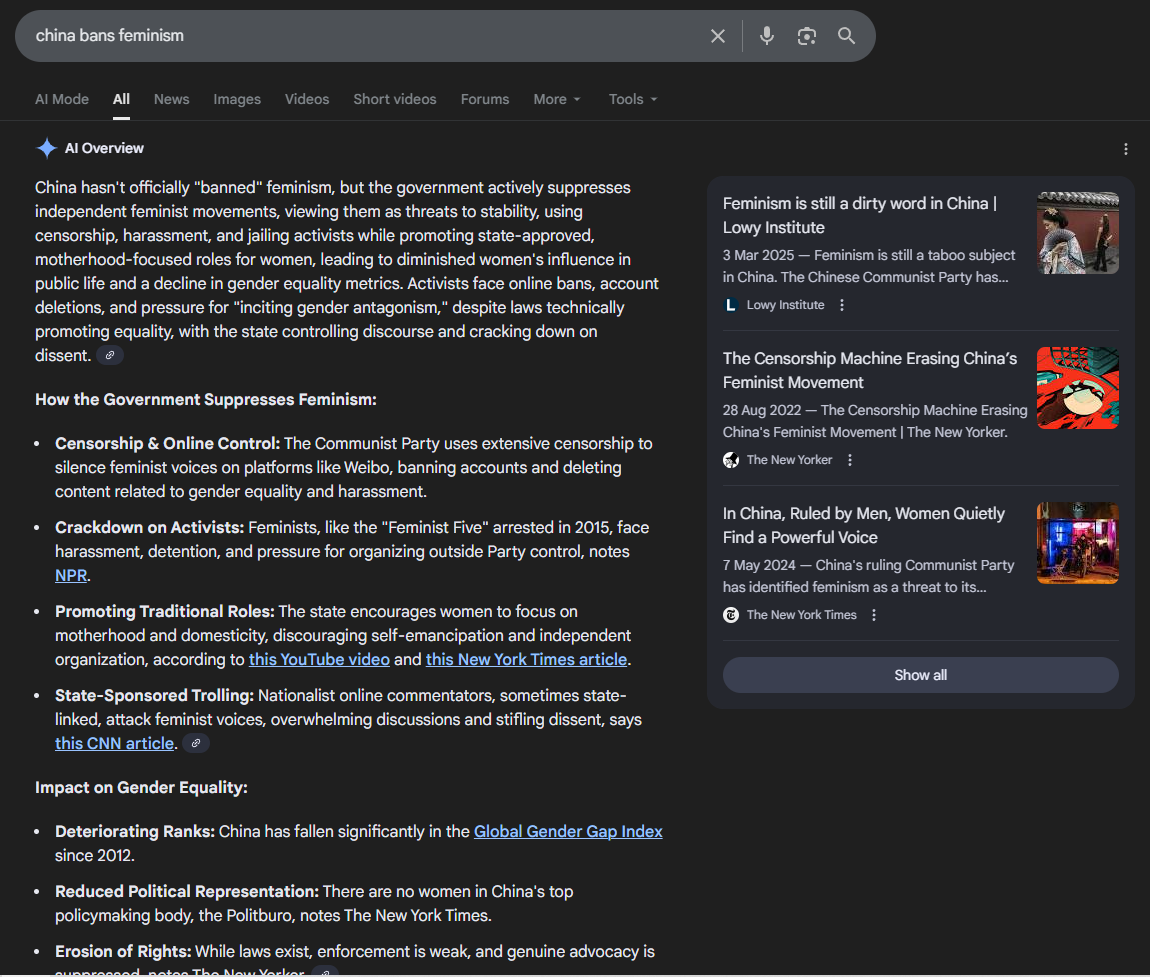
Task: Switch to AI Mode tab
Action: (x=62, y=99)
